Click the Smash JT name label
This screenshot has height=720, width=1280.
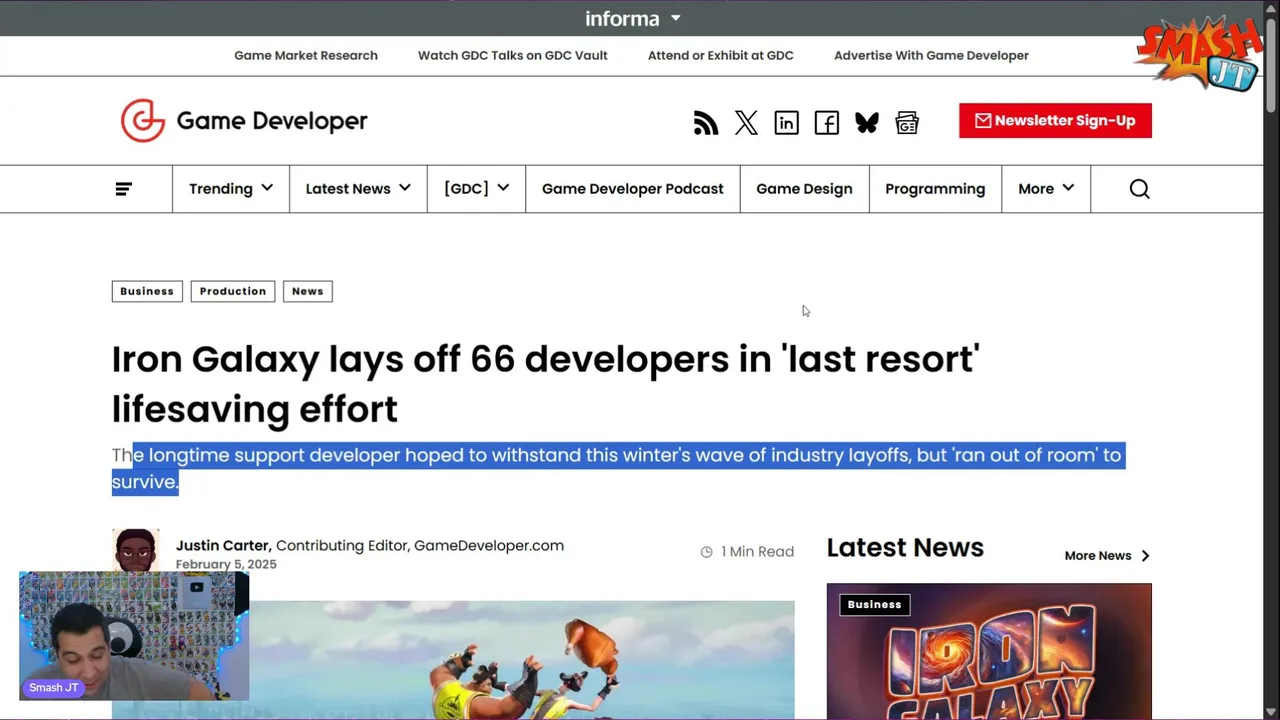click(53, 688)
